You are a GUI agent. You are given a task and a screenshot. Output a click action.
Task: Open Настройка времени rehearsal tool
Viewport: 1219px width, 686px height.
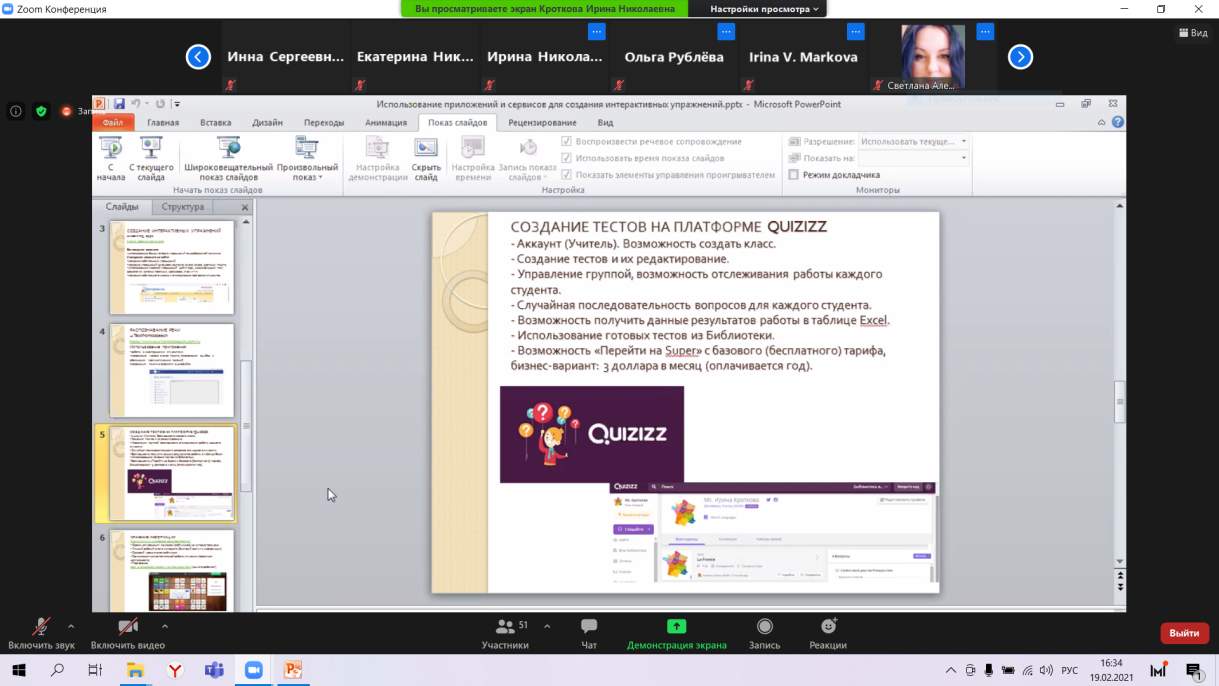coord(473,159)
